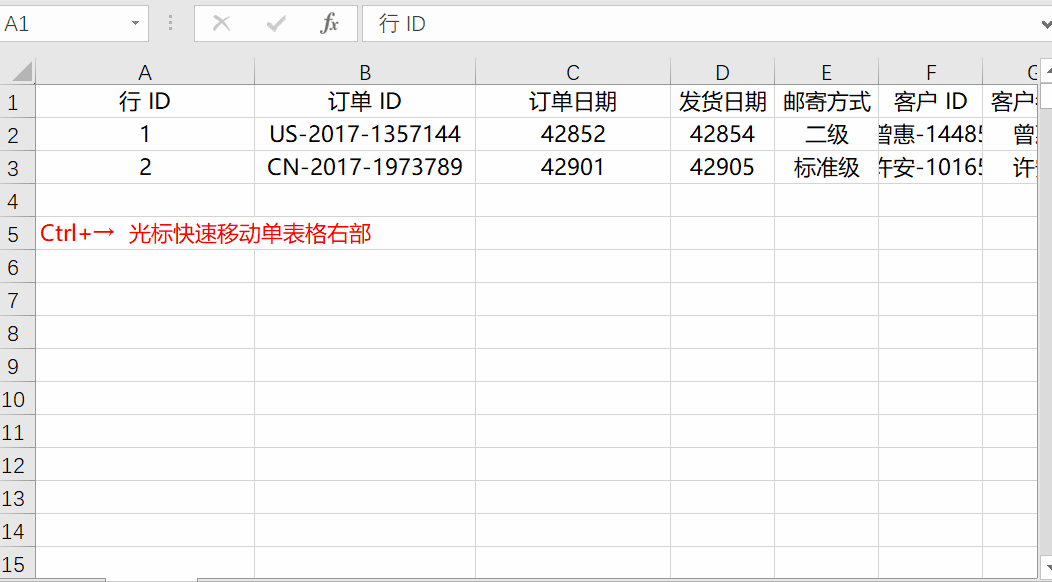Select row 10 header
The width and height of the screenshot is (1052, 582).
pyautogui.click(x=17, y=398)
